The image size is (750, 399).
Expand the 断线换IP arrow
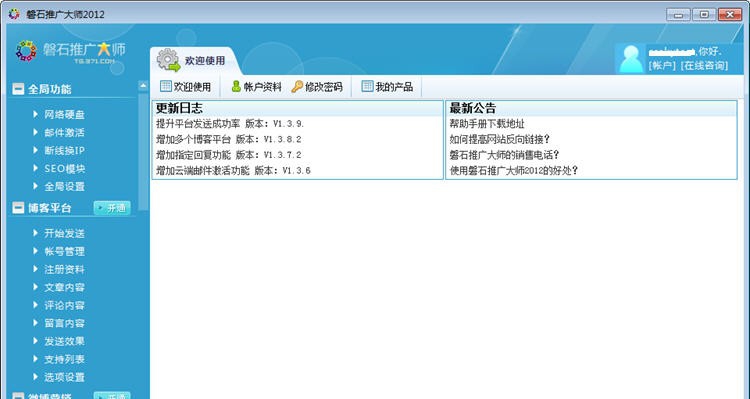click(x=35, y=150)
